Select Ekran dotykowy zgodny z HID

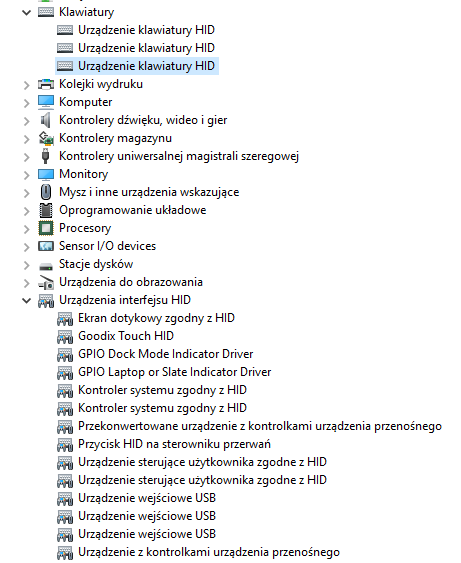tap(156, 318)
